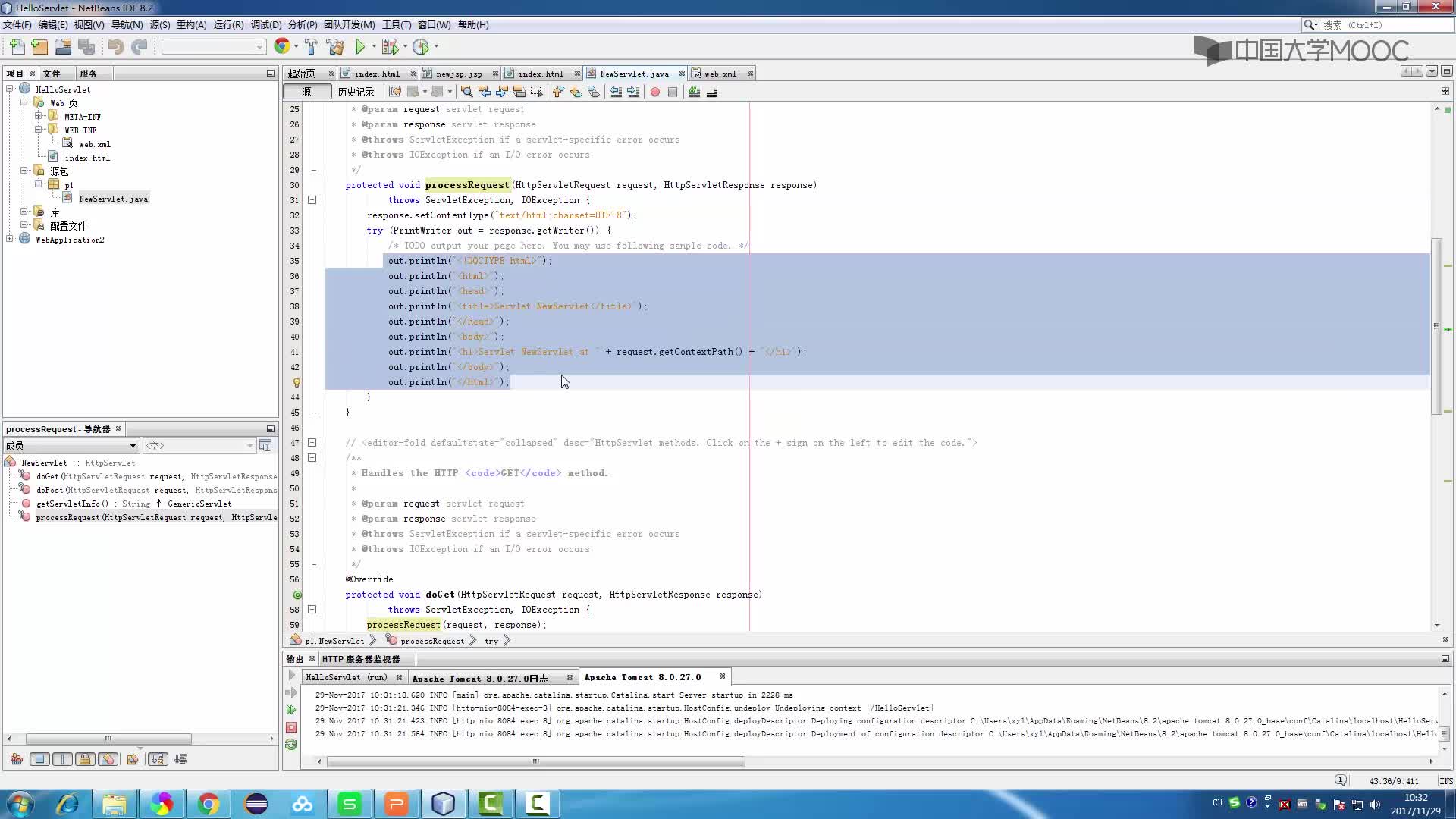
Task: Click the Start in Debug Mode icon in the output panel
Action: point(291,692)
